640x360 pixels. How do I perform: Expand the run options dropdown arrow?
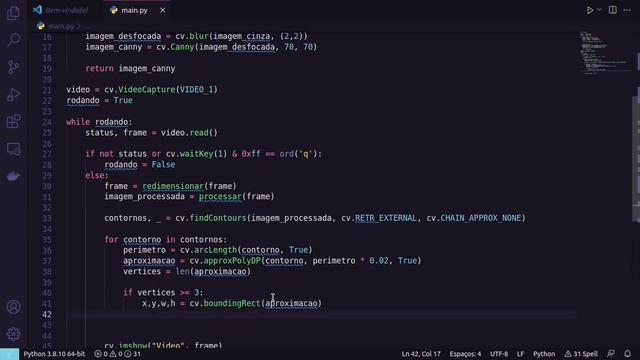(x=599, y=10)
